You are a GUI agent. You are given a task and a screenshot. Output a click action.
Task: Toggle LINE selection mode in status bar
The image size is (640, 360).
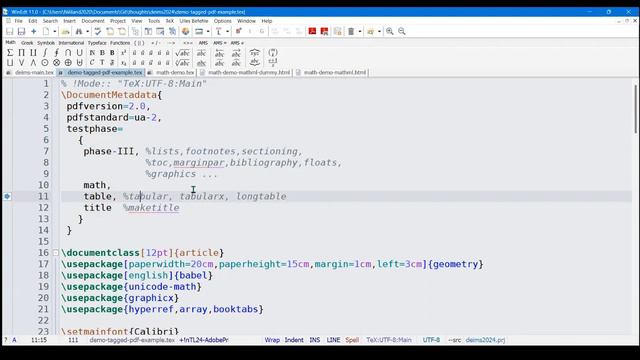333,340
